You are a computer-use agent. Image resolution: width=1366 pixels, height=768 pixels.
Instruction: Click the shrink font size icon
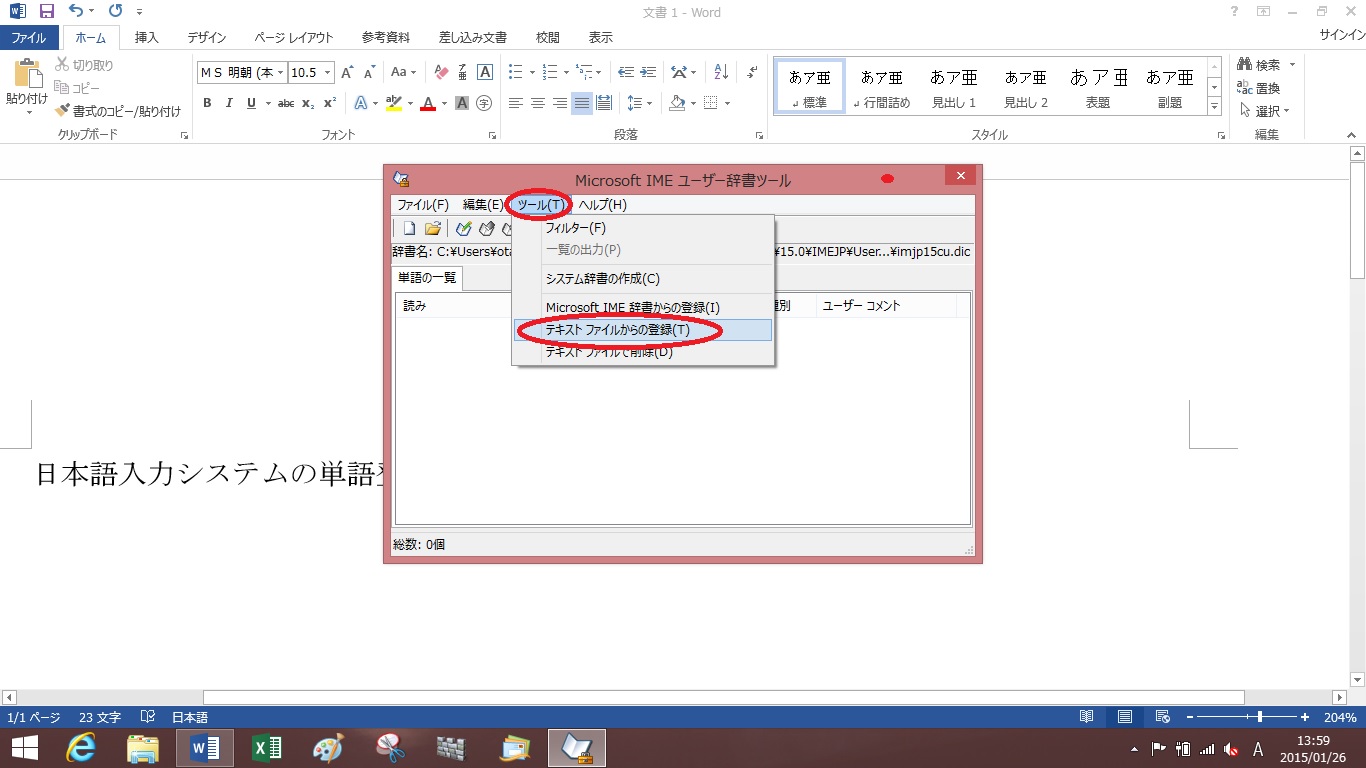368,72
